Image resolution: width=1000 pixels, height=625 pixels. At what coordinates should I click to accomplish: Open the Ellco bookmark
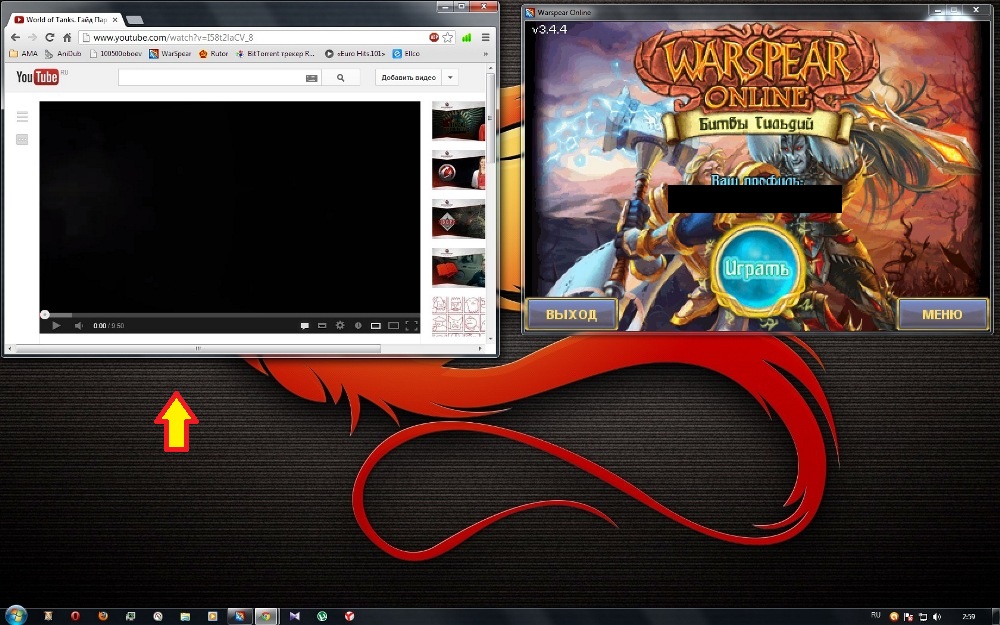click(406, 54)
